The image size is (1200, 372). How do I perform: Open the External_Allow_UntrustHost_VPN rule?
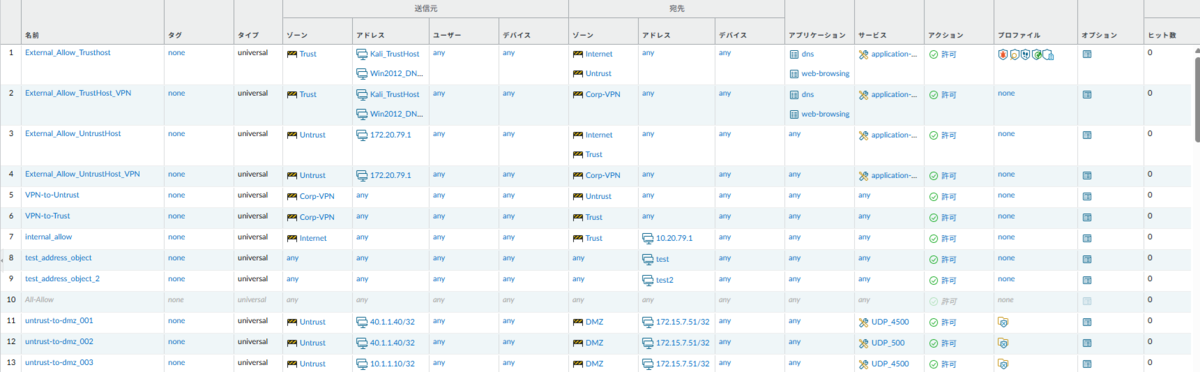pyautogui.click(x=82, y=173)
